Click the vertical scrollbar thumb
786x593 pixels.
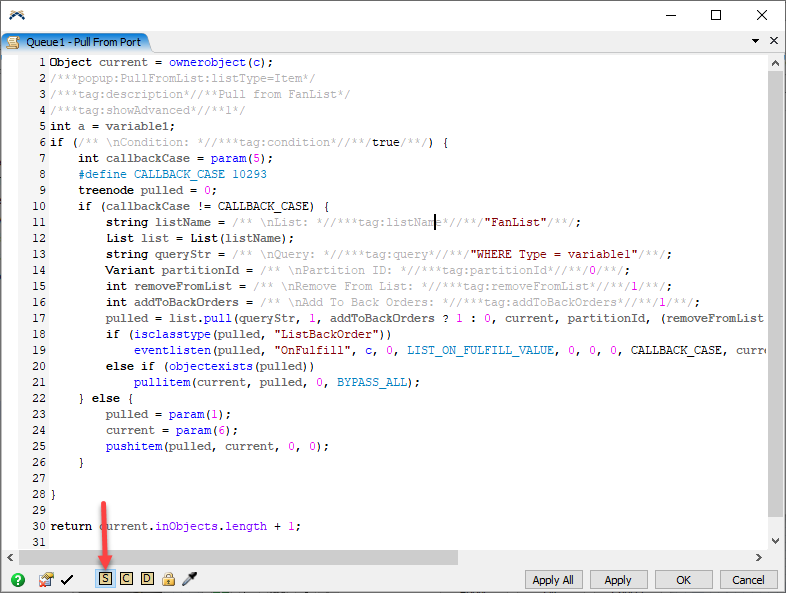pos(775,293)
